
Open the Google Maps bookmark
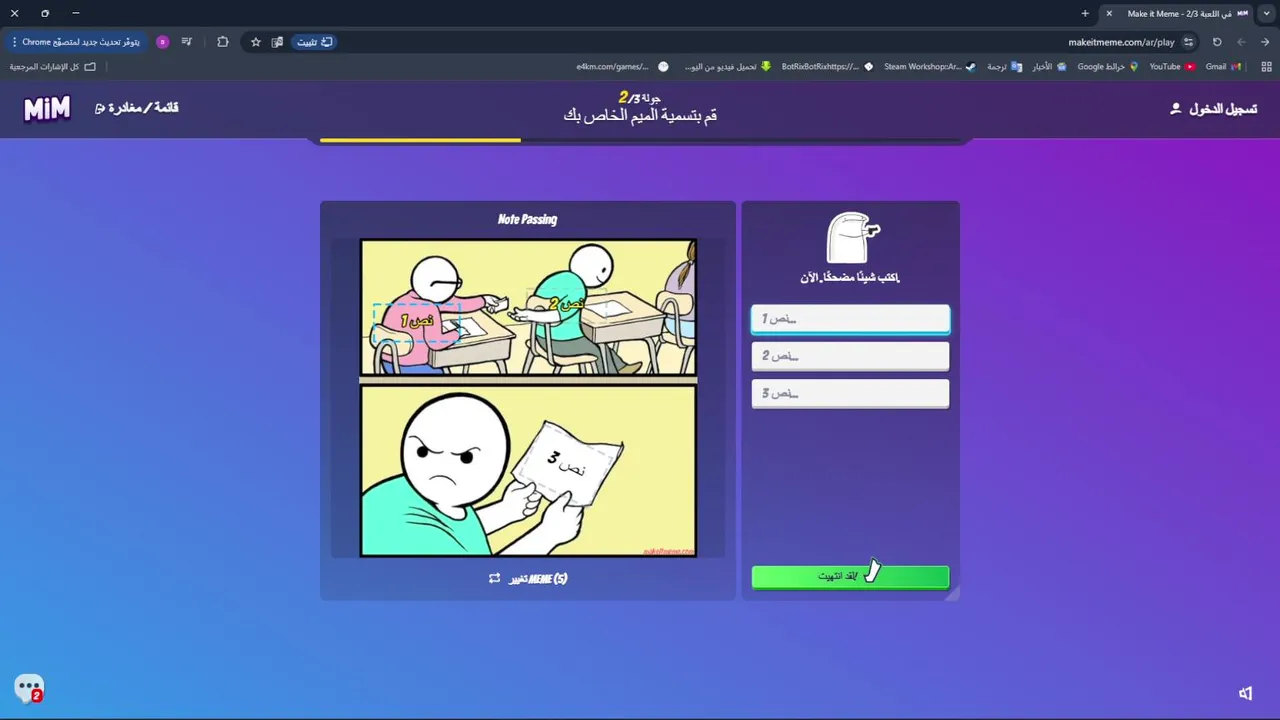pyautogui.click(x=1108, y=67)
